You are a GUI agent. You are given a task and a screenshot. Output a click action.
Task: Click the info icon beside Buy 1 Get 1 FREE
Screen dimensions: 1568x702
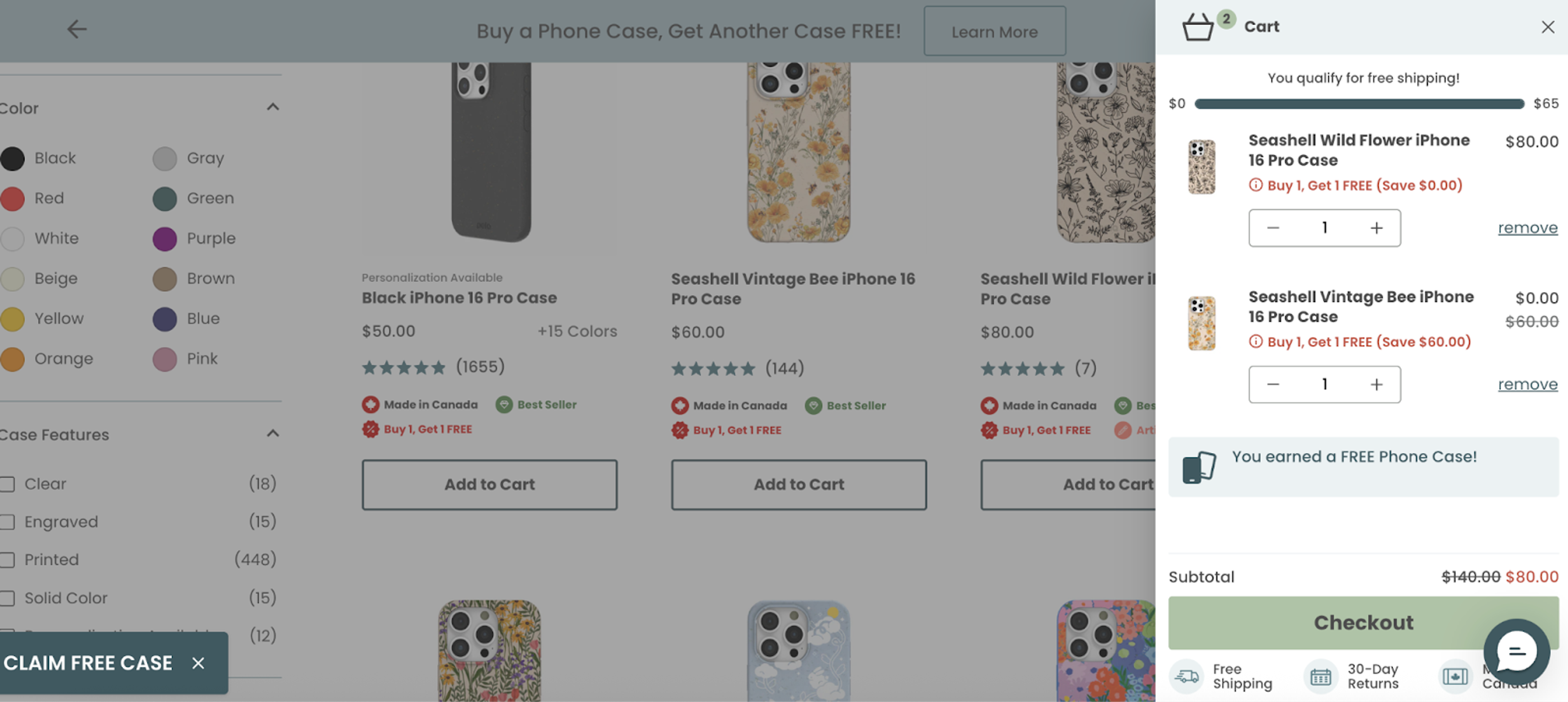pyautogui.click(x=1256, y=185)
